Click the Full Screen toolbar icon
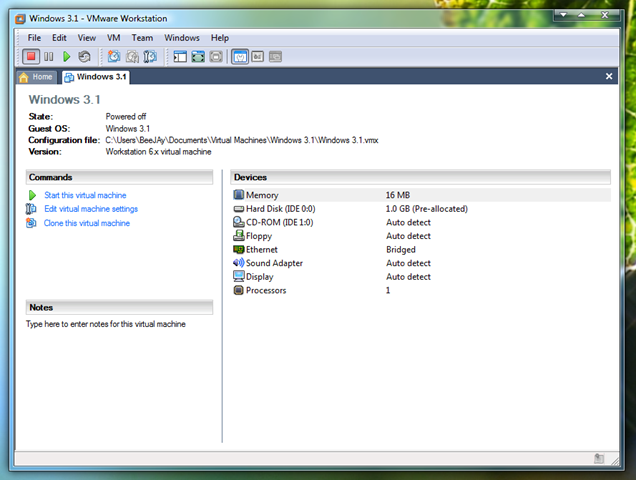 pyautogui.click(x=198, y=56)
